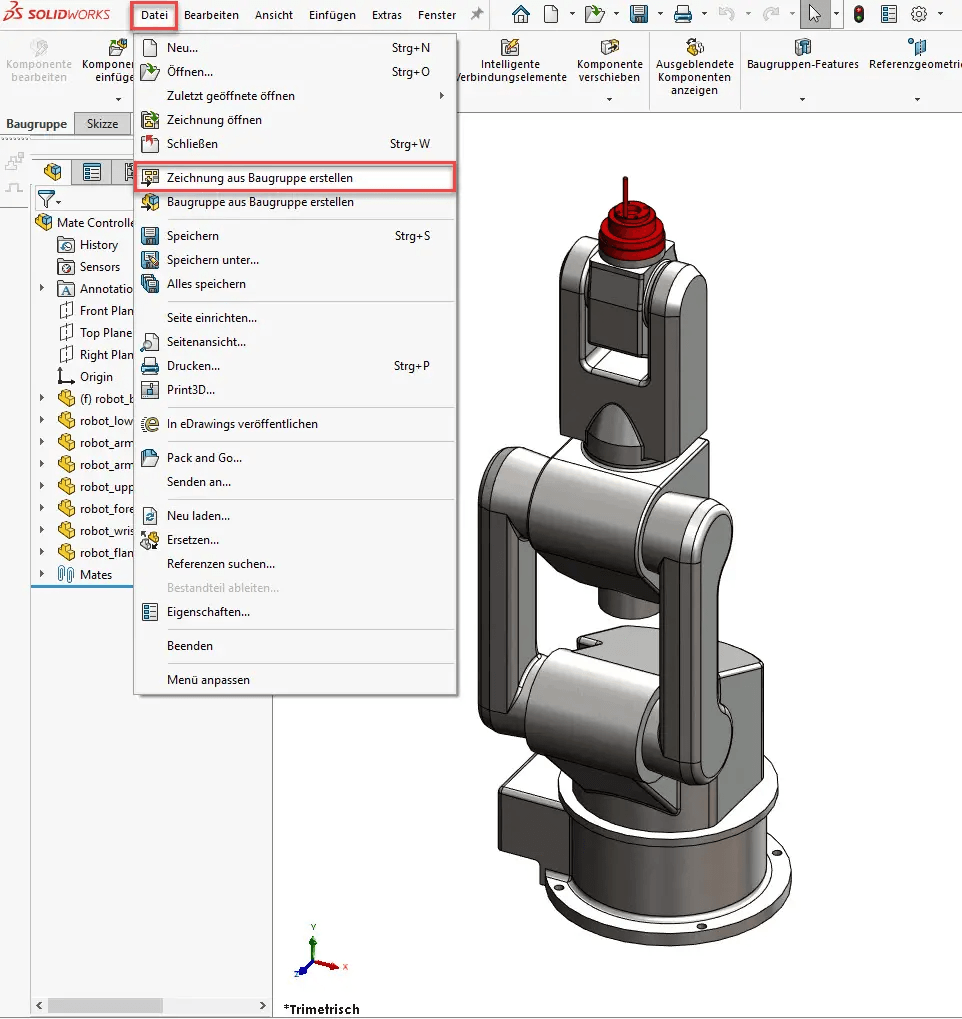The height and width of the screenshot is (1019, 962).
Task: Open the Bearbeiten menu
Action: point(211,15)
